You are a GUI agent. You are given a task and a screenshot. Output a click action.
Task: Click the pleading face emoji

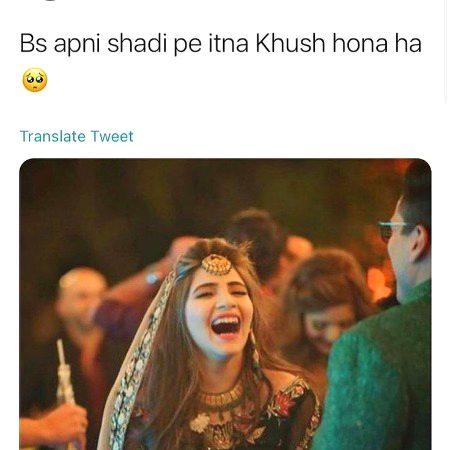click(35, 80)
